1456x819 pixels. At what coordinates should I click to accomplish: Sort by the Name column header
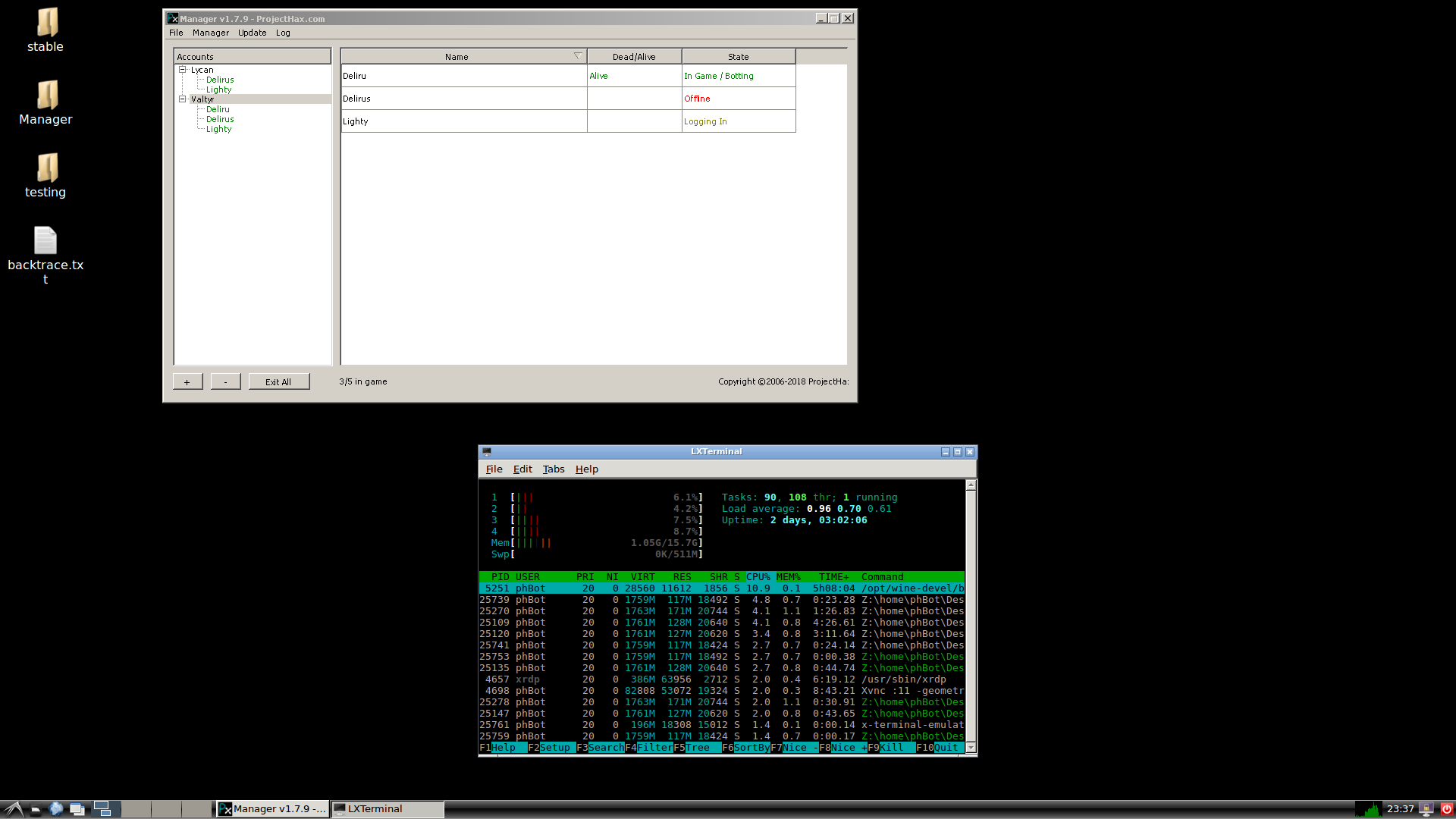point(457,57)
